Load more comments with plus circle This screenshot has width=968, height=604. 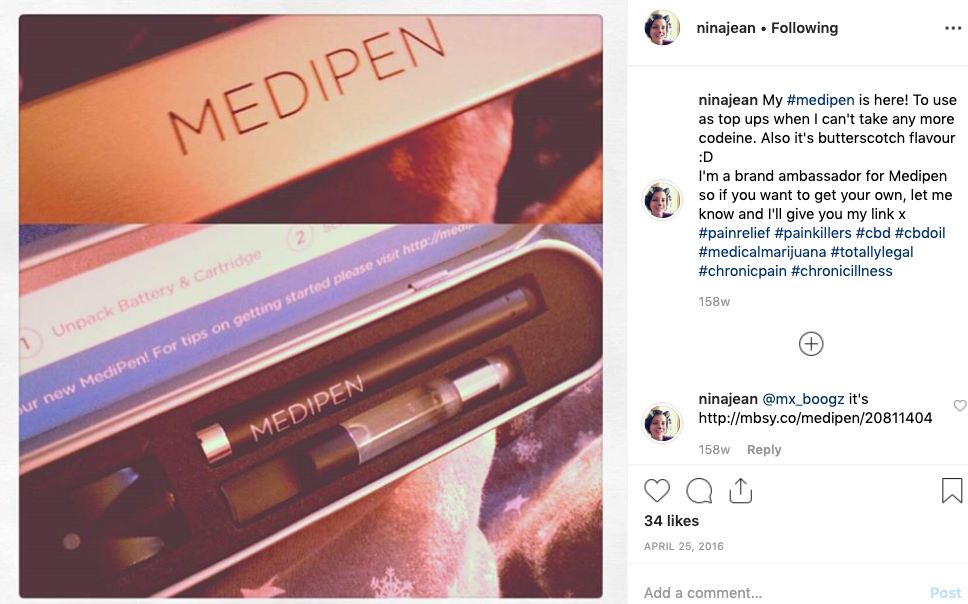[811, 344]
